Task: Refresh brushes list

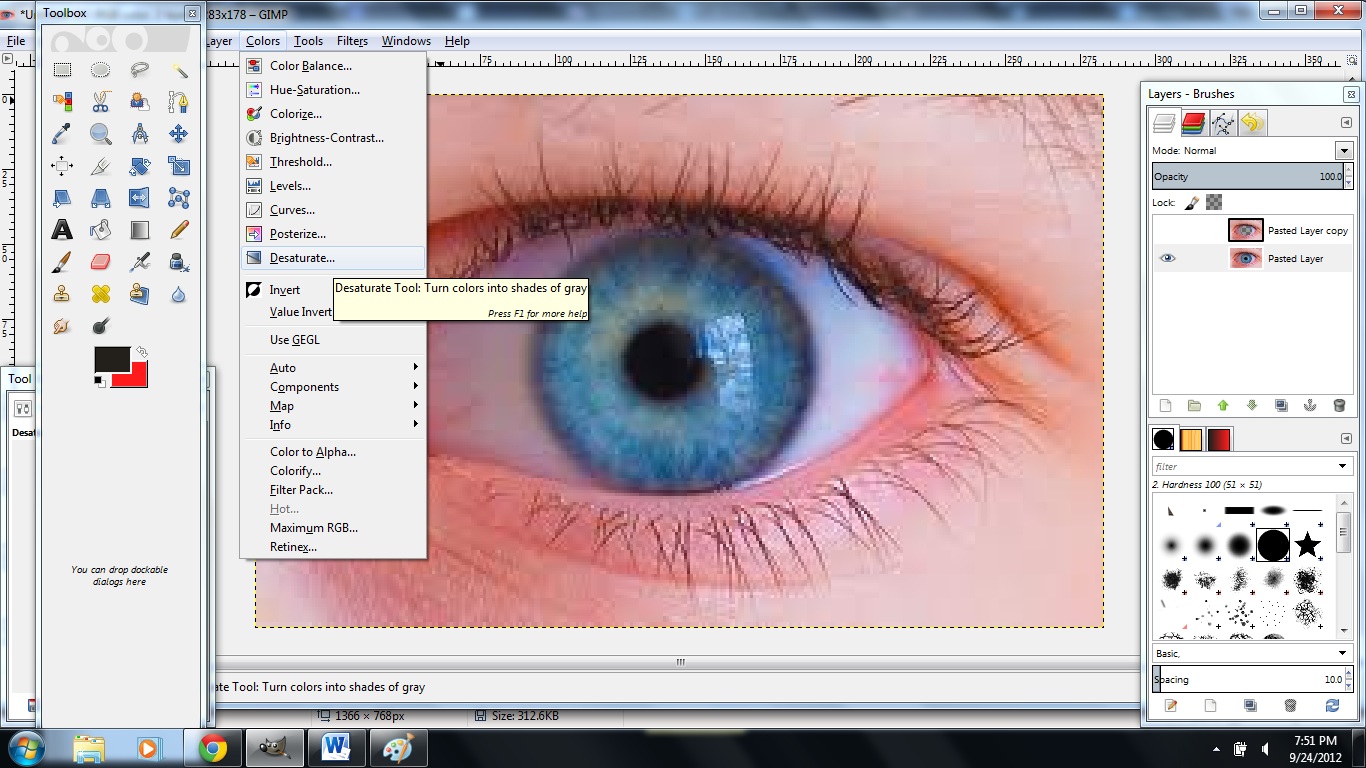Action: pos(1332,705)
